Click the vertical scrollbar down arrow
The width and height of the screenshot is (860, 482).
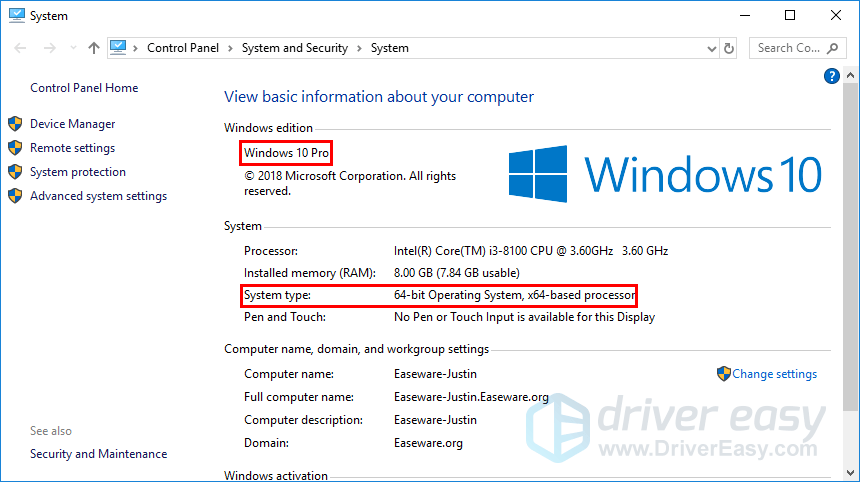coord(850,472)
